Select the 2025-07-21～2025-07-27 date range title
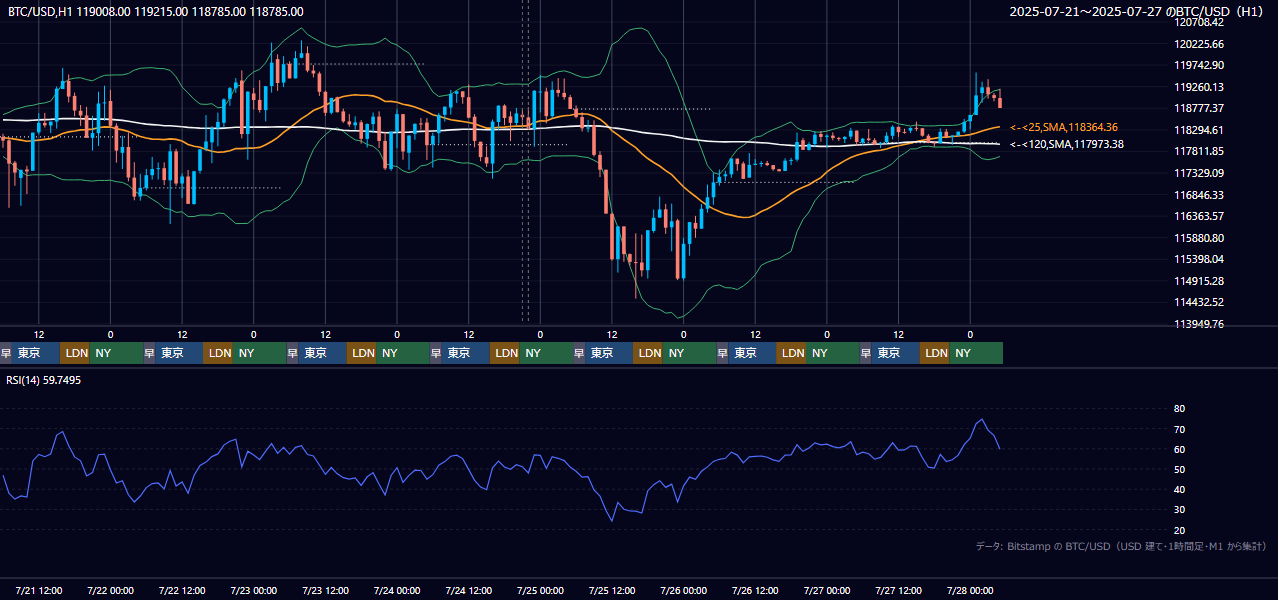Screen dimensions: 1278x600 point(1138,12)
